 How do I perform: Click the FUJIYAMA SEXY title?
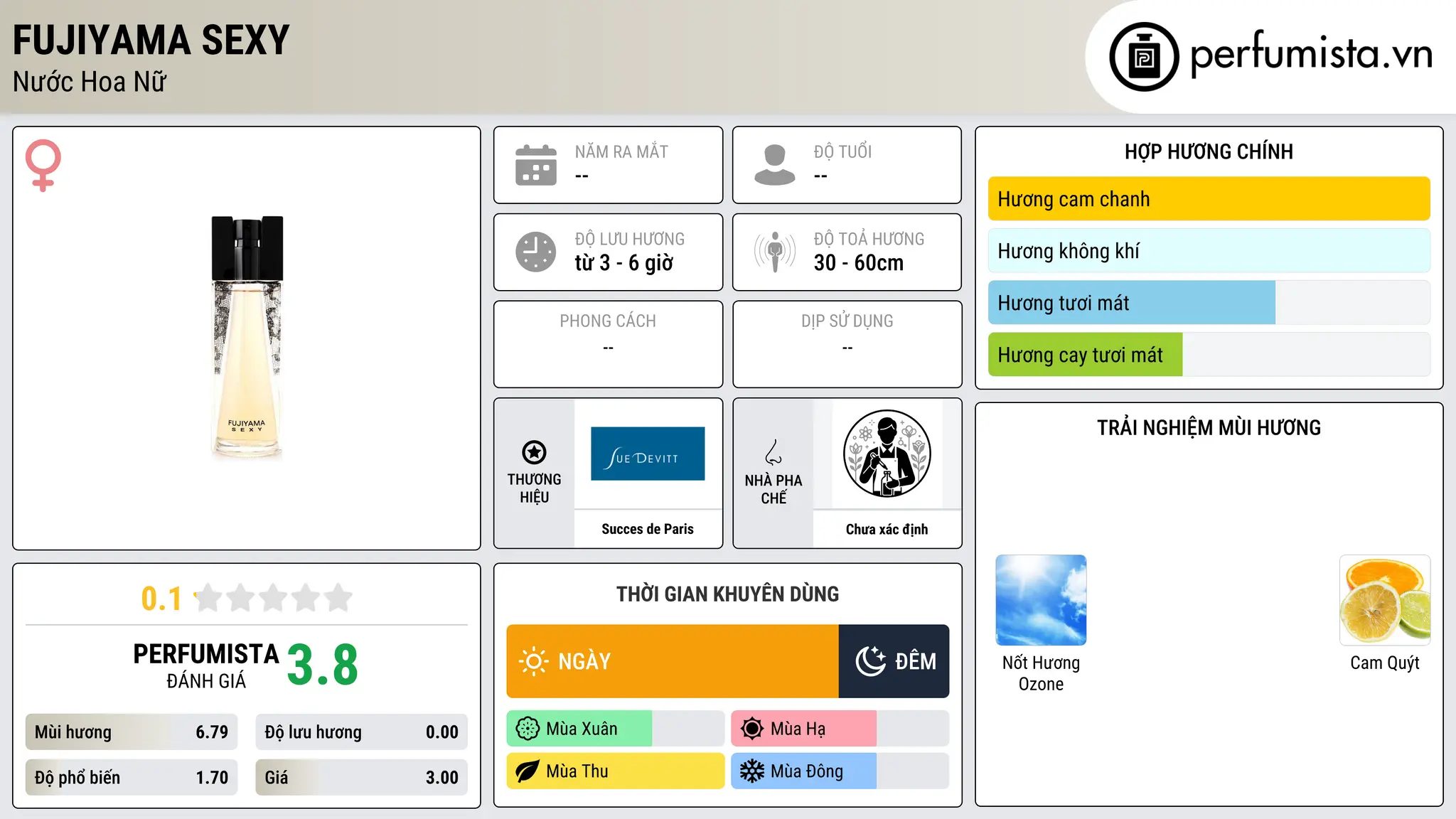[151, 40]
